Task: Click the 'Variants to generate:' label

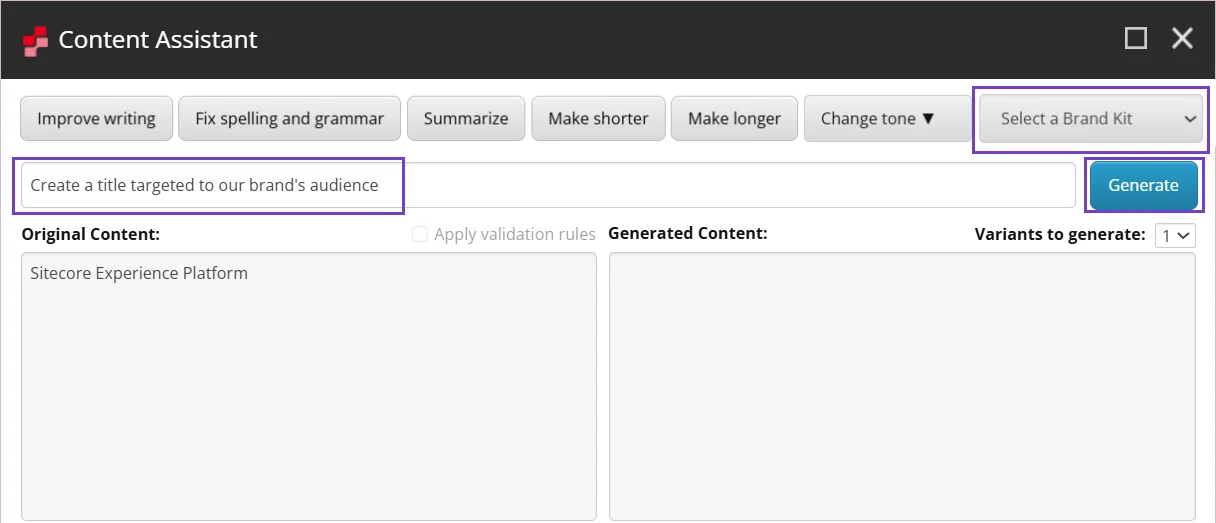Action: pos(1060,234)
